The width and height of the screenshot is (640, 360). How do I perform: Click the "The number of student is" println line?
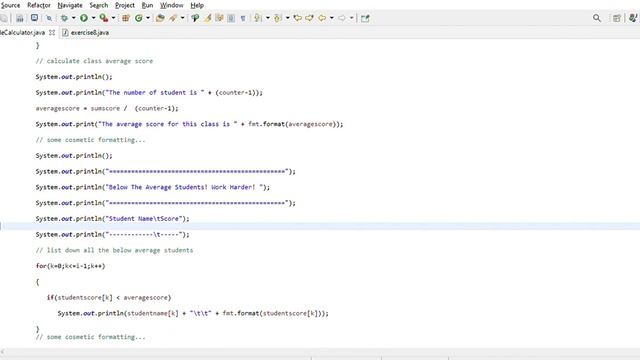[x=149, y=93]
